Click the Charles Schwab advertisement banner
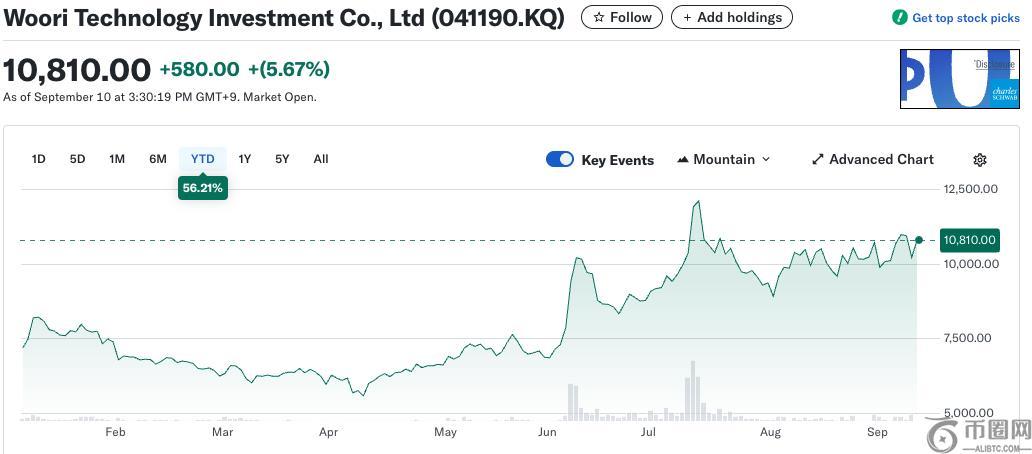The image size is (1032, 454). click(x=960, y=79)
